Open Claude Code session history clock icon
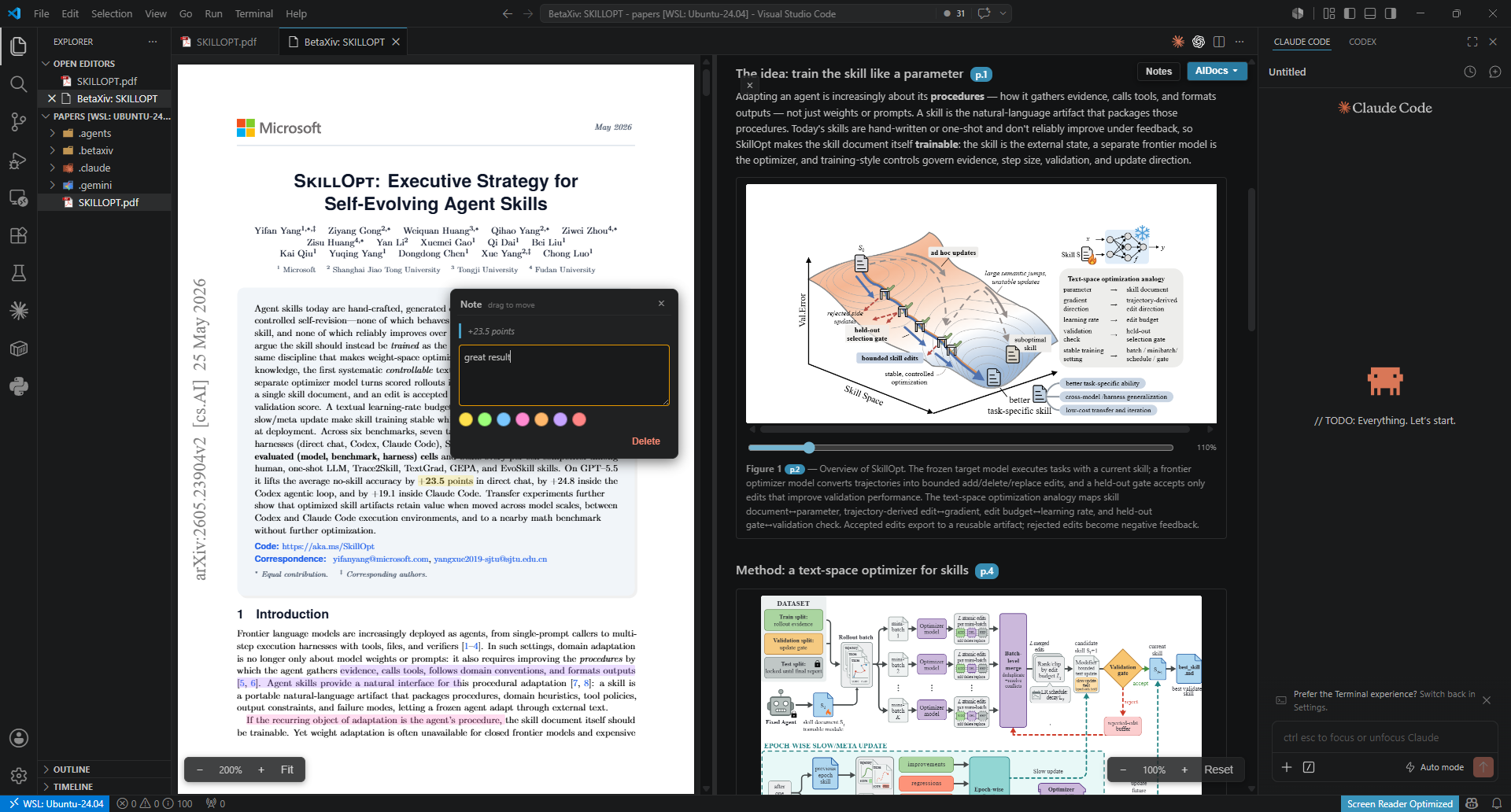The width and height of the screenshot is (1511, 812). pyautogui.click(x=1470, y=72)
